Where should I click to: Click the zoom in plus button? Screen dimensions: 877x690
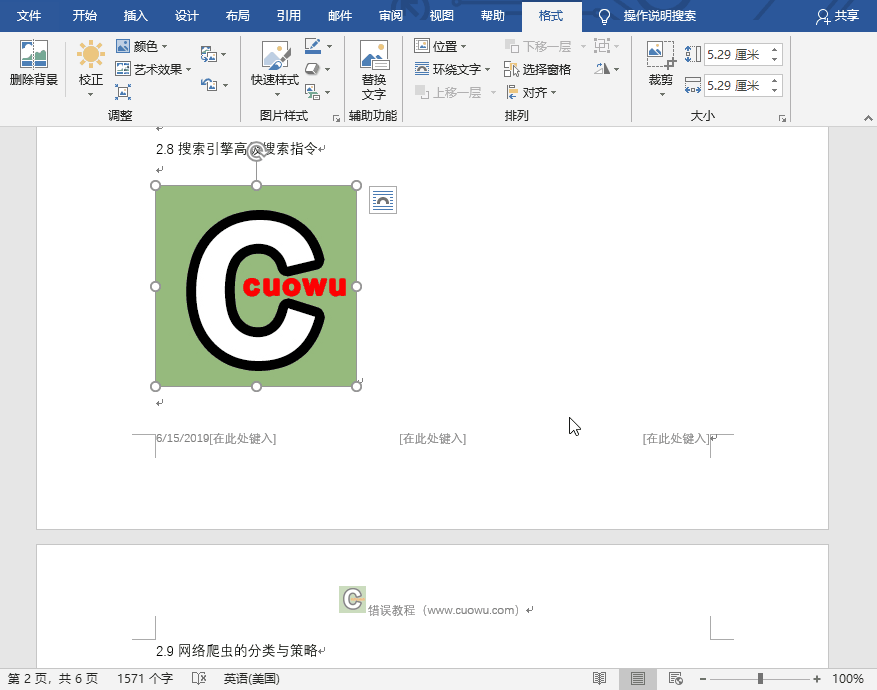click(x=817, y=679)
